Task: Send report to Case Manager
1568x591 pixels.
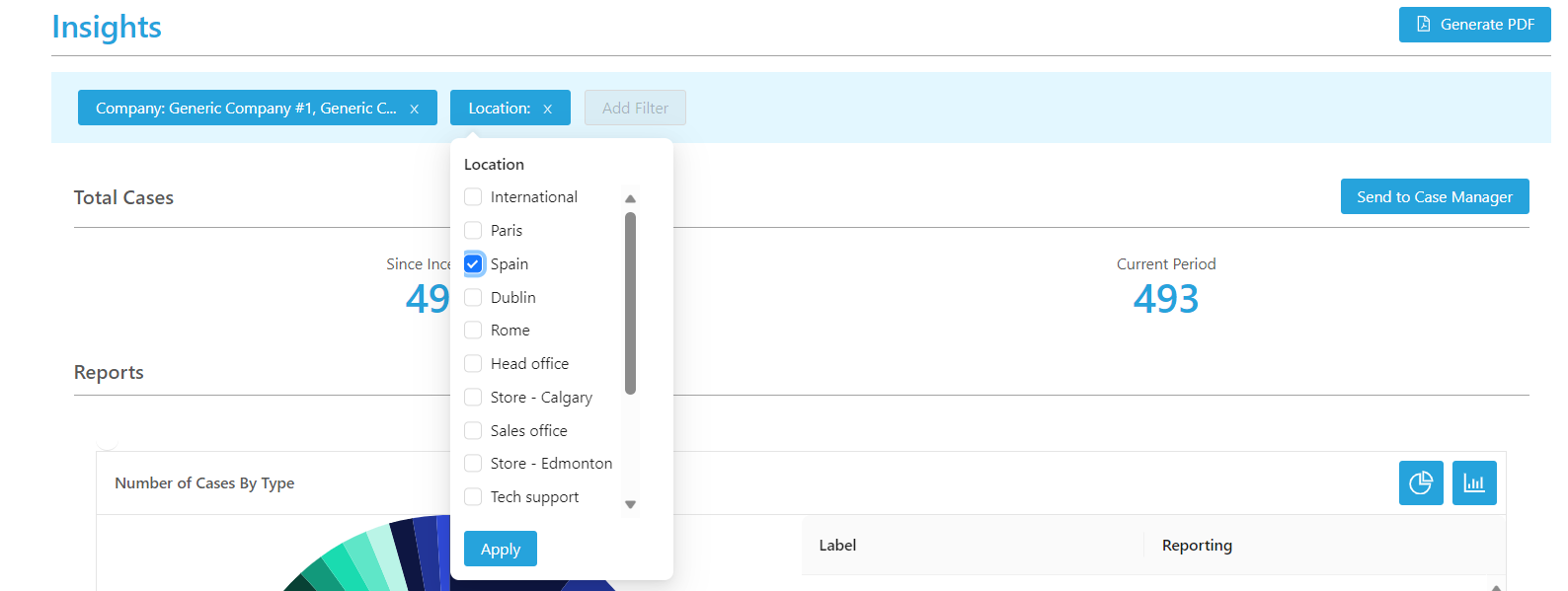Action: [x=1435, y=196]
